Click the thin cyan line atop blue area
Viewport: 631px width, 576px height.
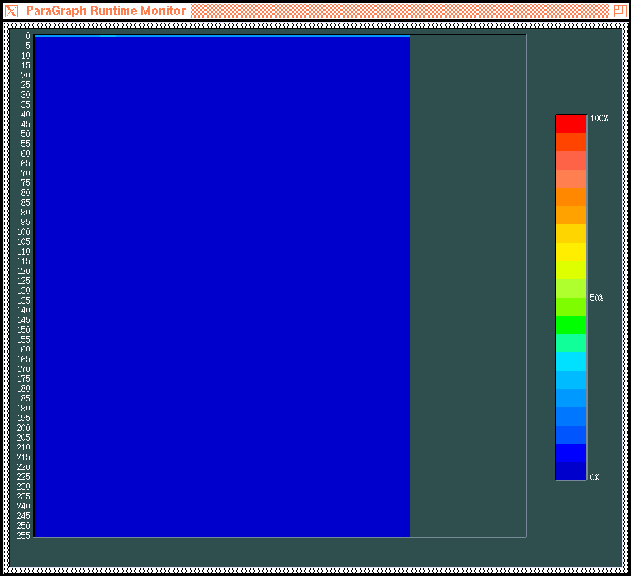(222, 36)
